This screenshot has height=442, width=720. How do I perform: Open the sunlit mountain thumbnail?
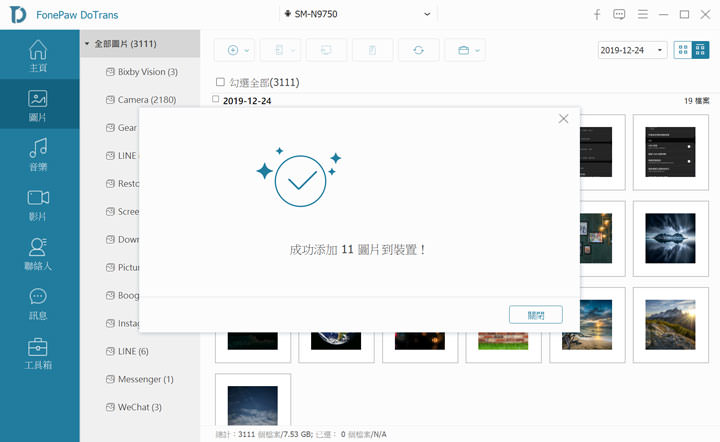click(670, 325)
